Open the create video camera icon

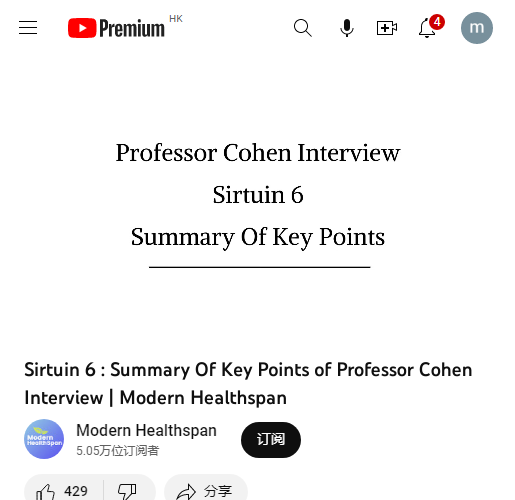click(387, 28)
